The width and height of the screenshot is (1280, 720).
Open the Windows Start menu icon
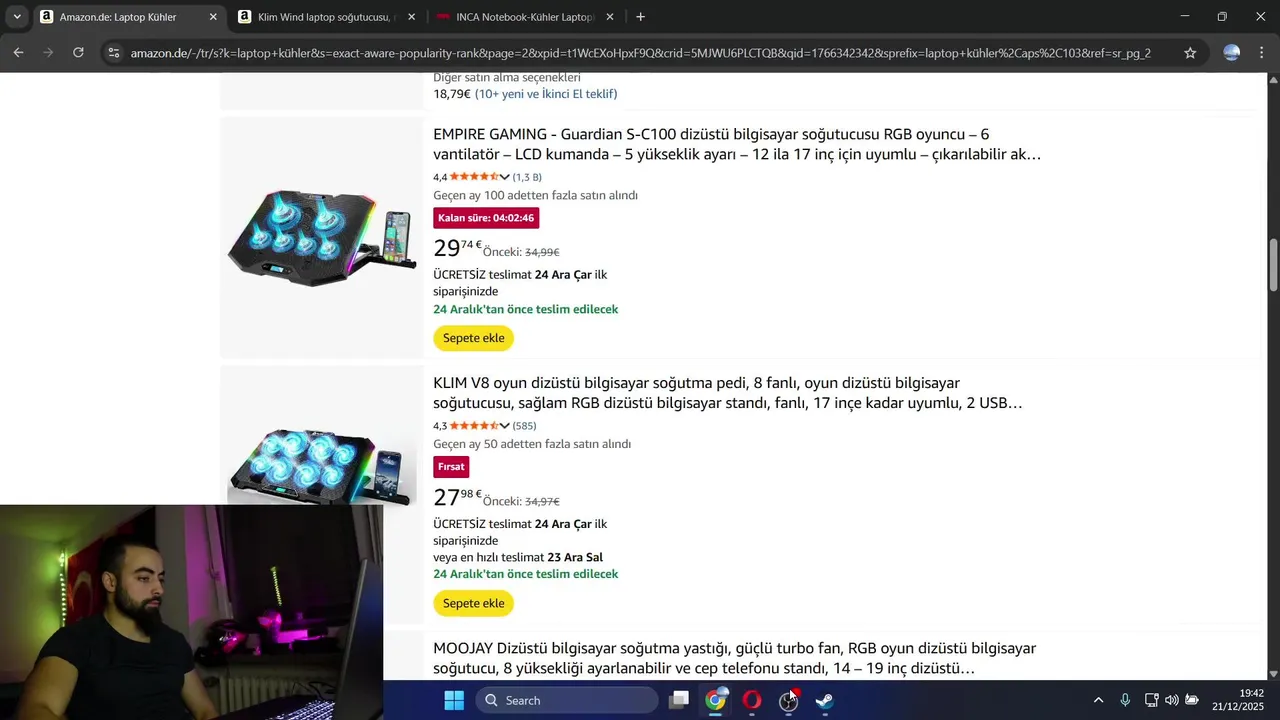[x=454, y=700]
